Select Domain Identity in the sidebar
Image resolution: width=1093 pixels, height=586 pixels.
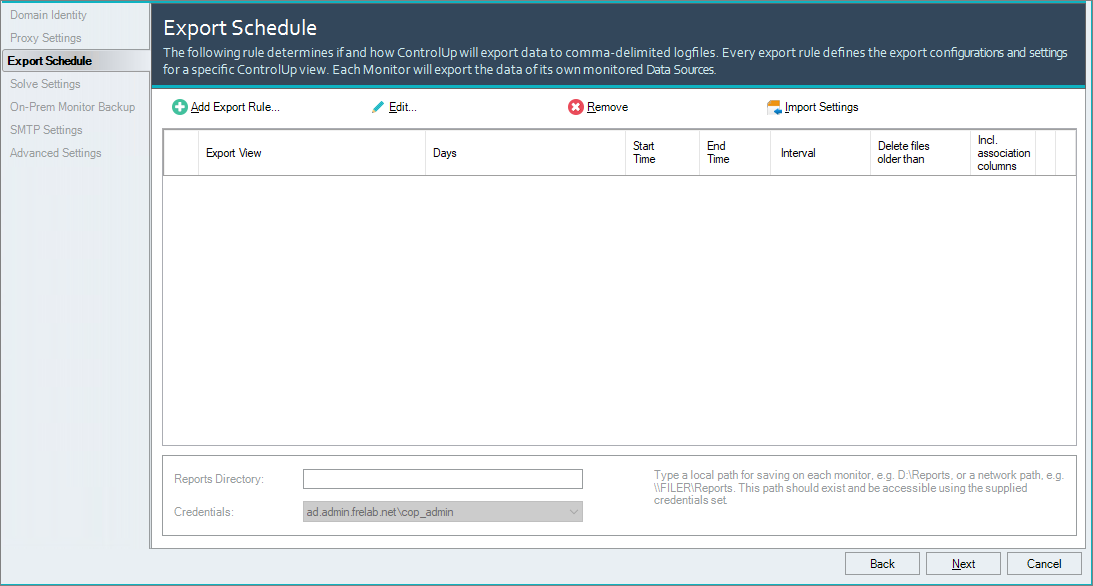pyautogui.click(x=48, y=15)
